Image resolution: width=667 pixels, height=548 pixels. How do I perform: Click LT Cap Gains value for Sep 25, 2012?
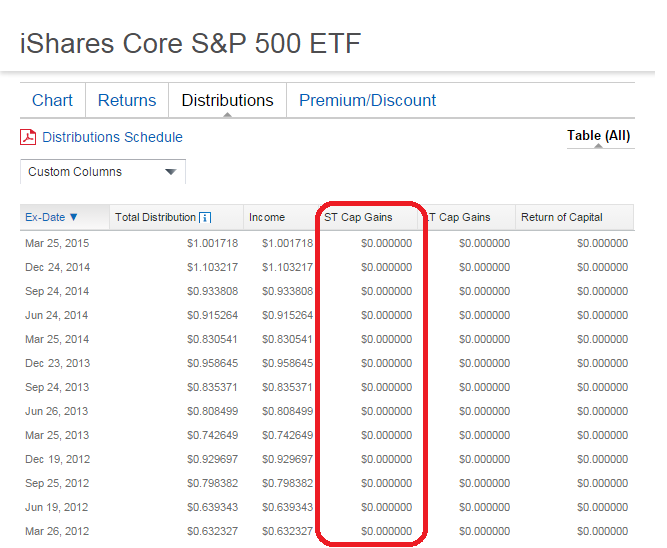click(x=485, y=483)
